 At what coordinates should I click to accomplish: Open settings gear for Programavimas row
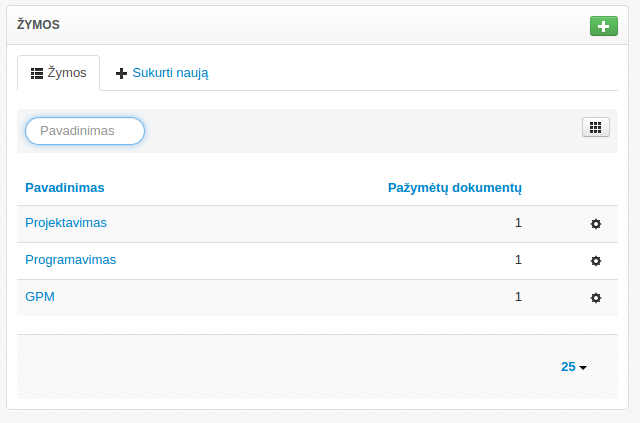pos(596,261)
